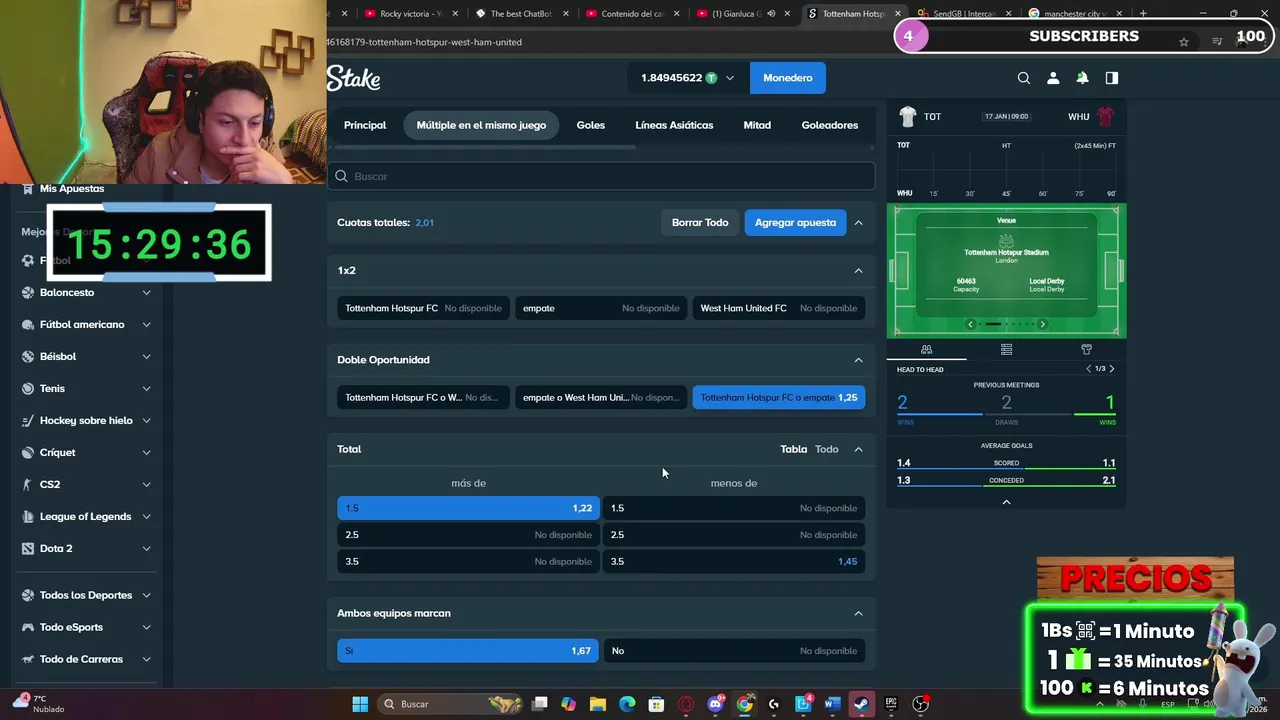Open head-to-head stats tab icon

[x=926, y=349]
